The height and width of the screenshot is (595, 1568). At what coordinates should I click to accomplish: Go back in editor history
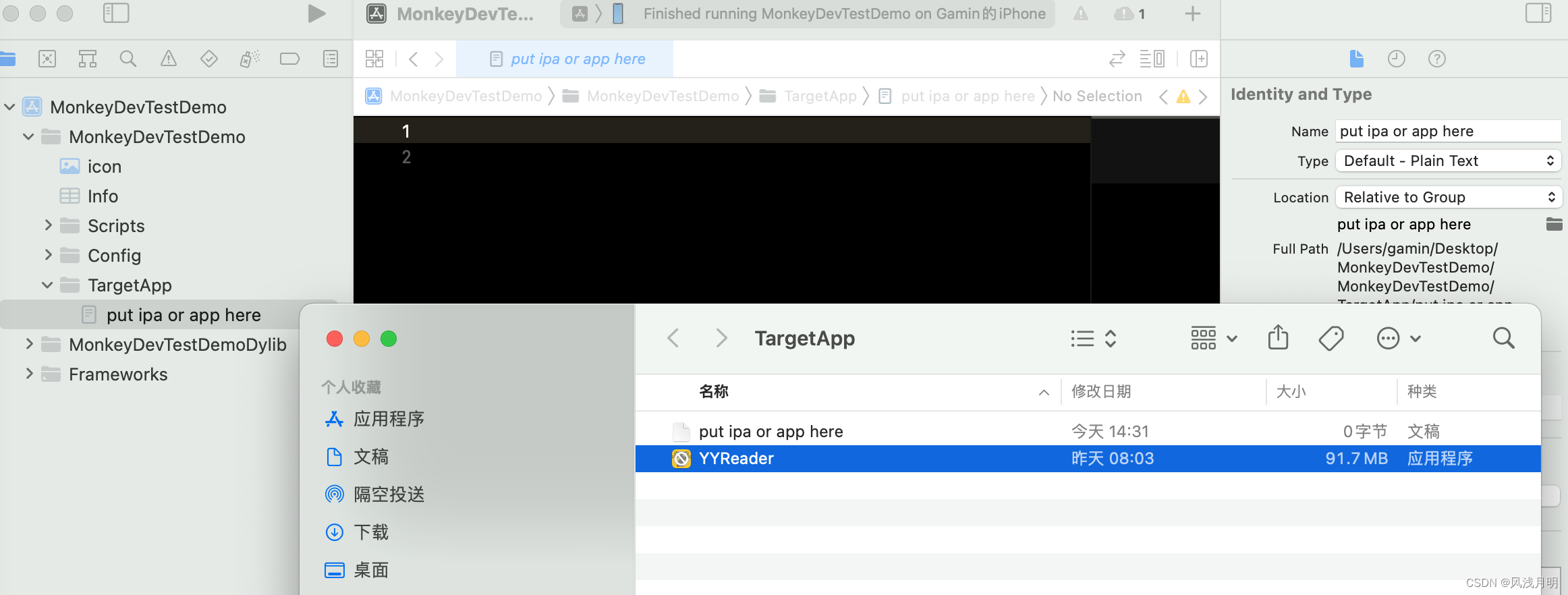pyautogui.click(x=414, y=59)
